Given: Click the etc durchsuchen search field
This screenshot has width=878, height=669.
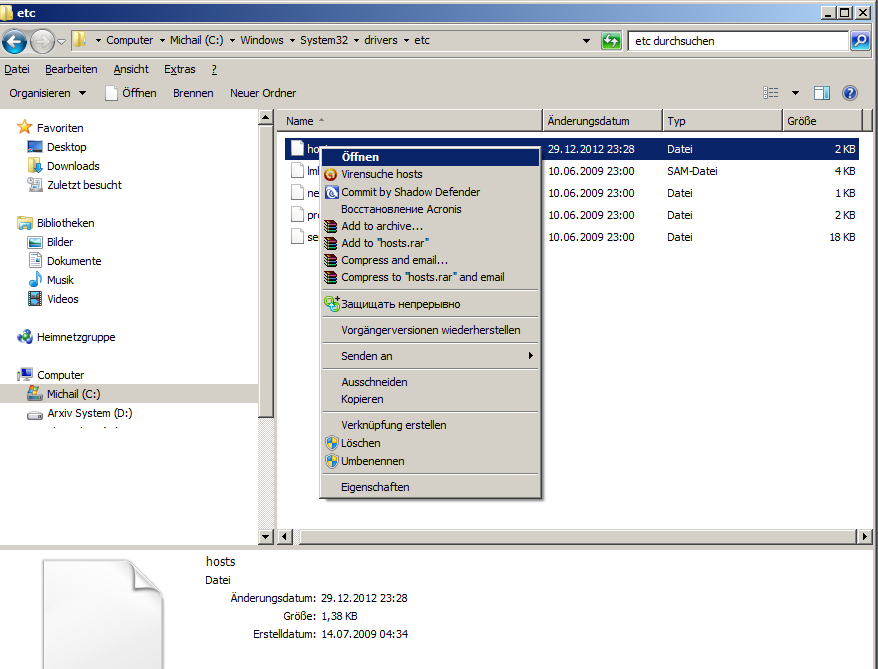Looking at the screenshot, I should 738,41.
